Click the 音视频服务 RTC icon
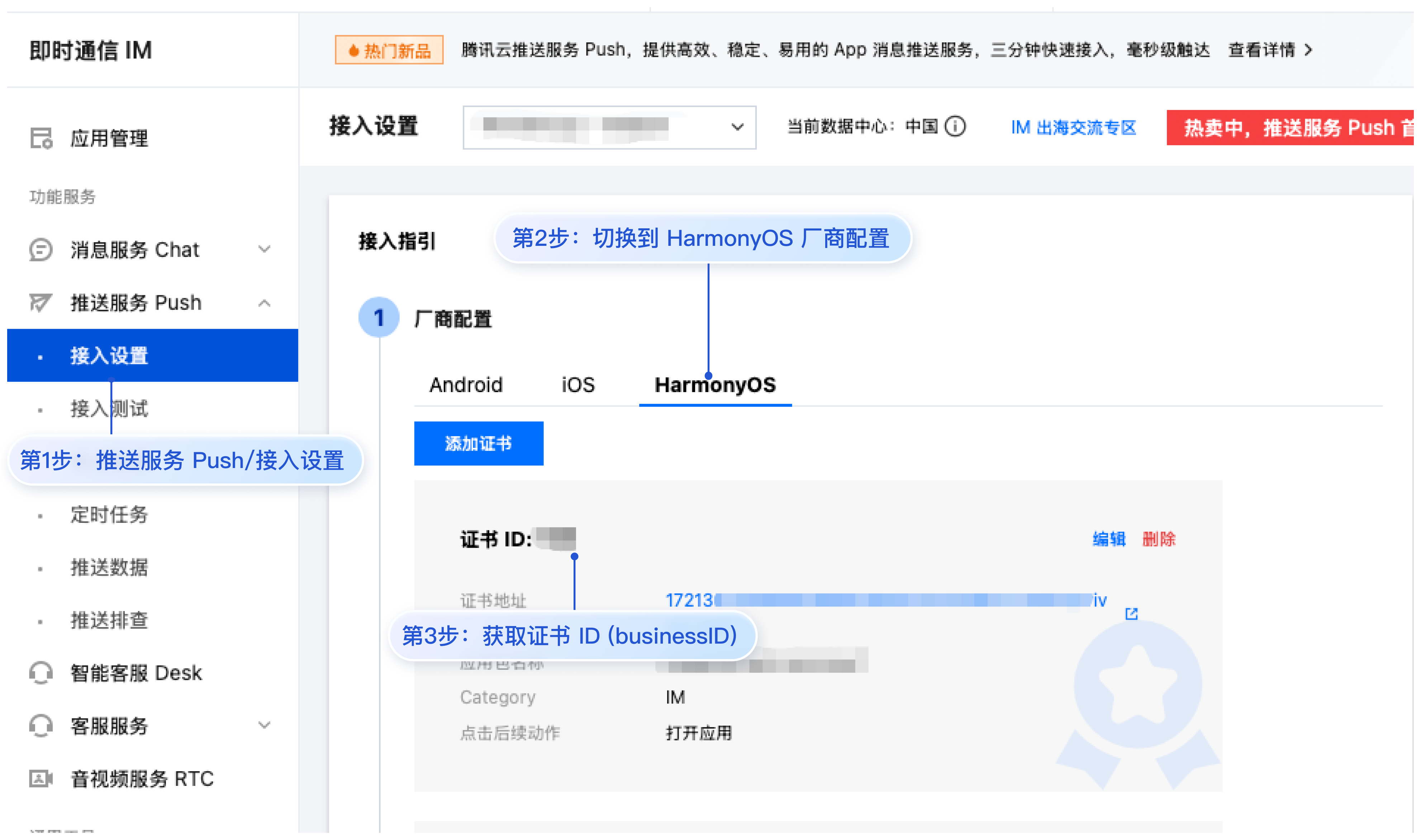Image resolution: width=1421 pixels, height=840 pixels. click(x=41, y=779)
